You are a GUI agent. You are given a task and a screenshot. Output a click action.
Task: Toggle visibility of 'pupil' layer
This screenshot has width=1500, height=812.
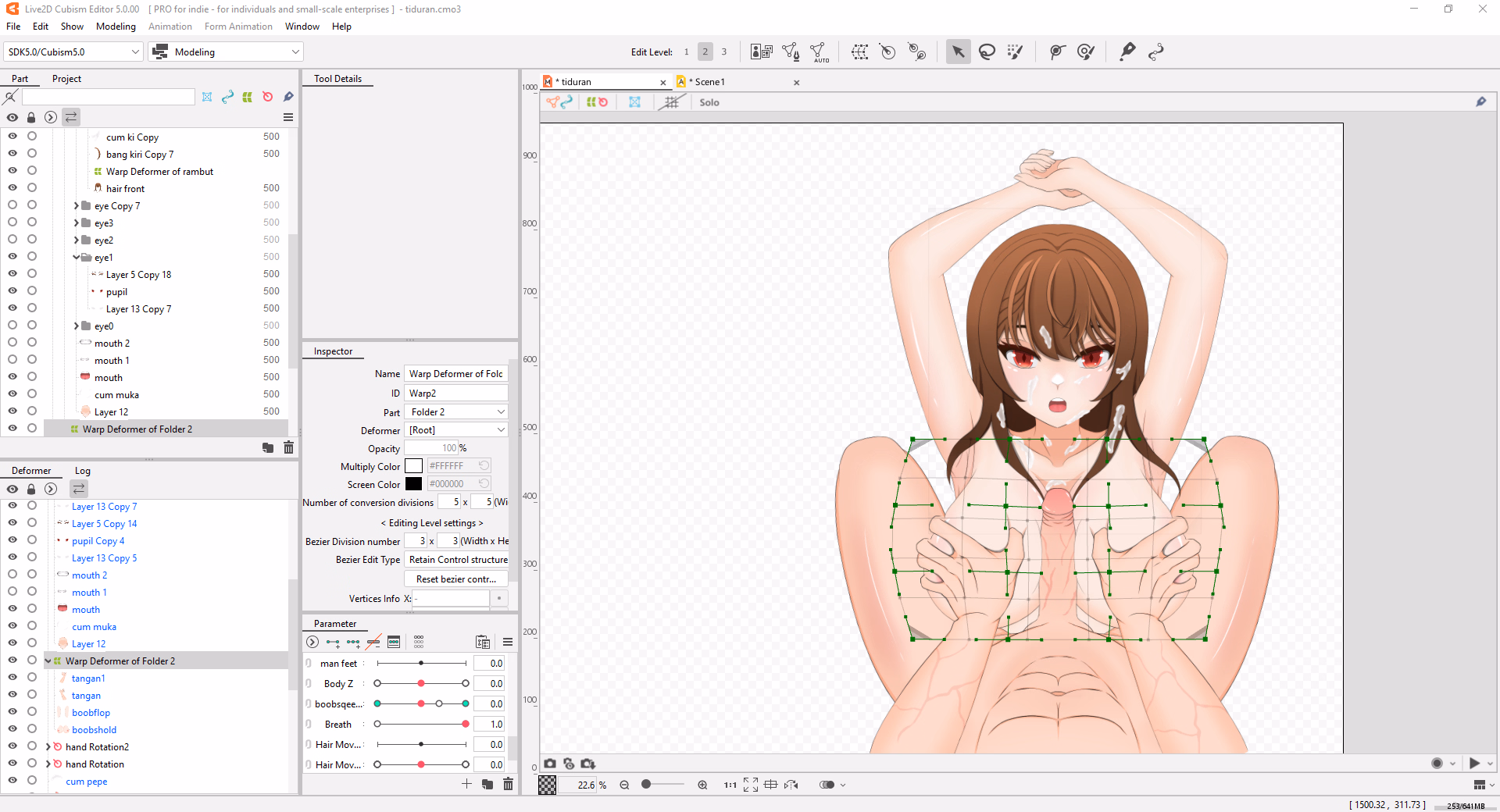pos(12,290)
